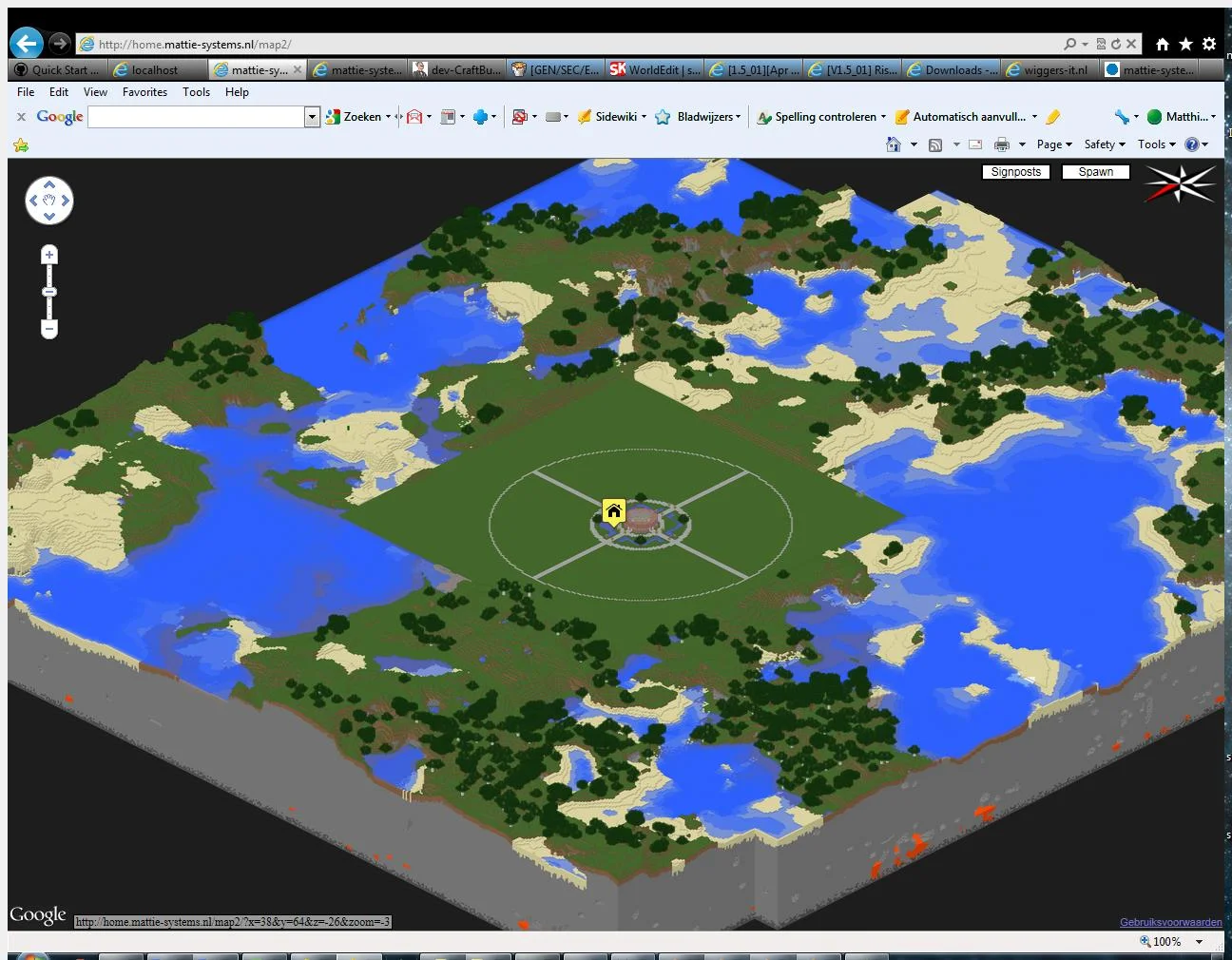Screen dimensions: 1232x960
Task: Click the yellow home marker on map
Action: click(614, 512)
